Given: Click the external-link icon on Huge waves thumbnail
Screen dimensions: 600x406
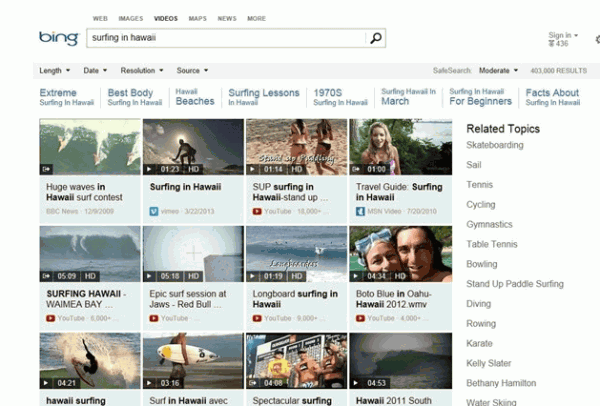Looking at the screenshot, I should (x=46, y=169).
